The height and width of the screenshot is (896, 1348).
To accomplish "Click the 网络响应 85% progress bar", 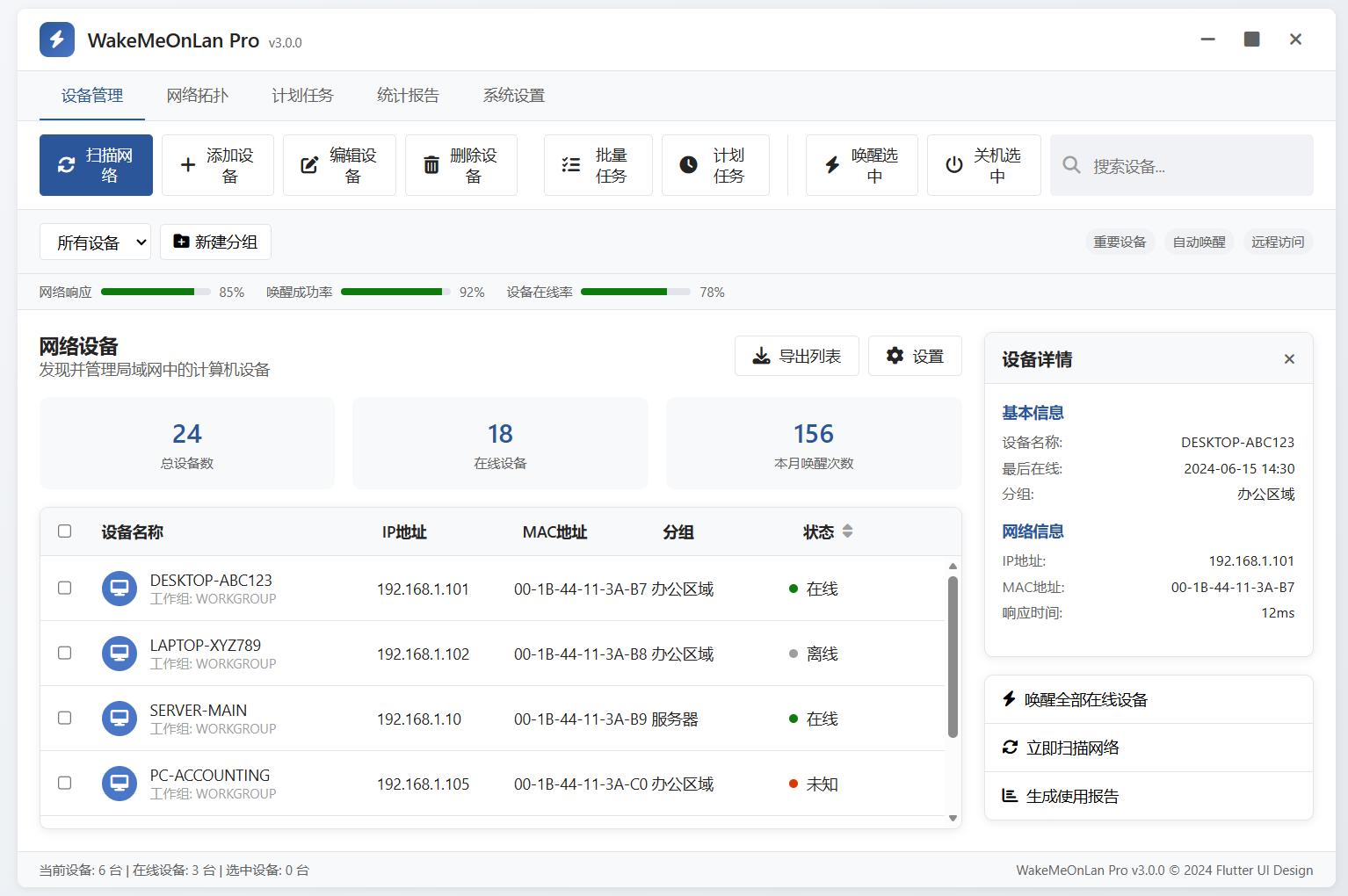I will coord(156,292).
